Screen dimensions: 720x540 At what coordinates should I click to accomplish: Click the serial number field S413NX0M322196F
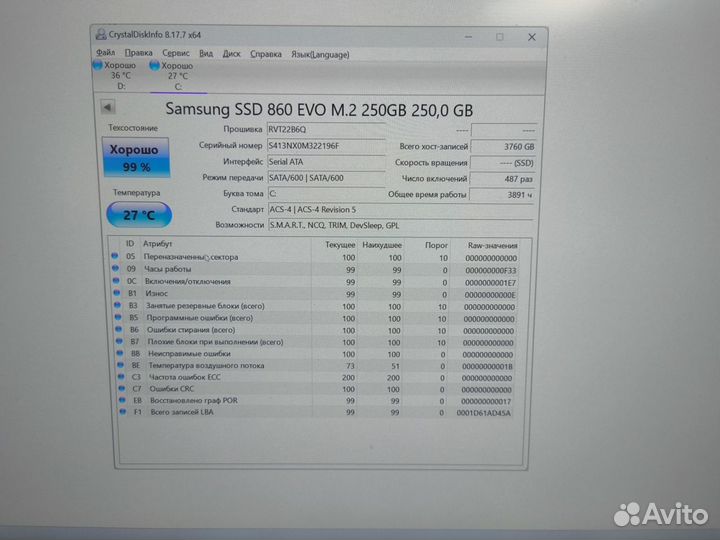click(x=326, y=146)
